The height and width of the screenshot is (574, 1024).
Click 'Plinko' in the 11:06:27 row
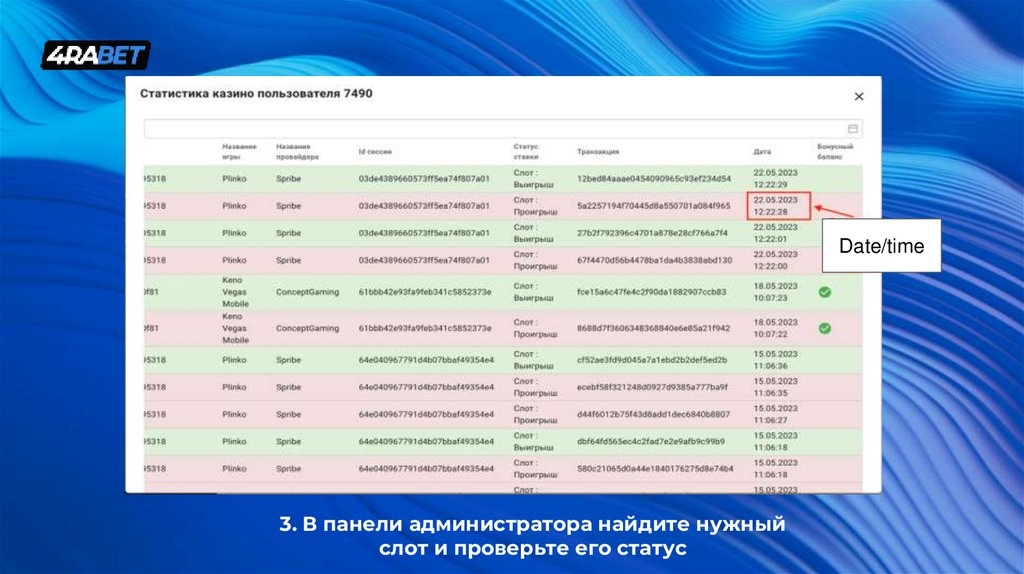(x=234, y=414)
